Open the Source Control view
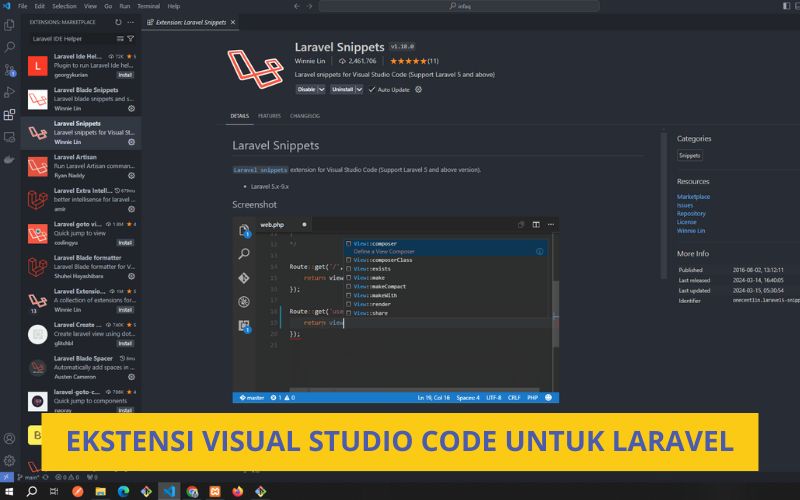 click(x=9, y=70)
